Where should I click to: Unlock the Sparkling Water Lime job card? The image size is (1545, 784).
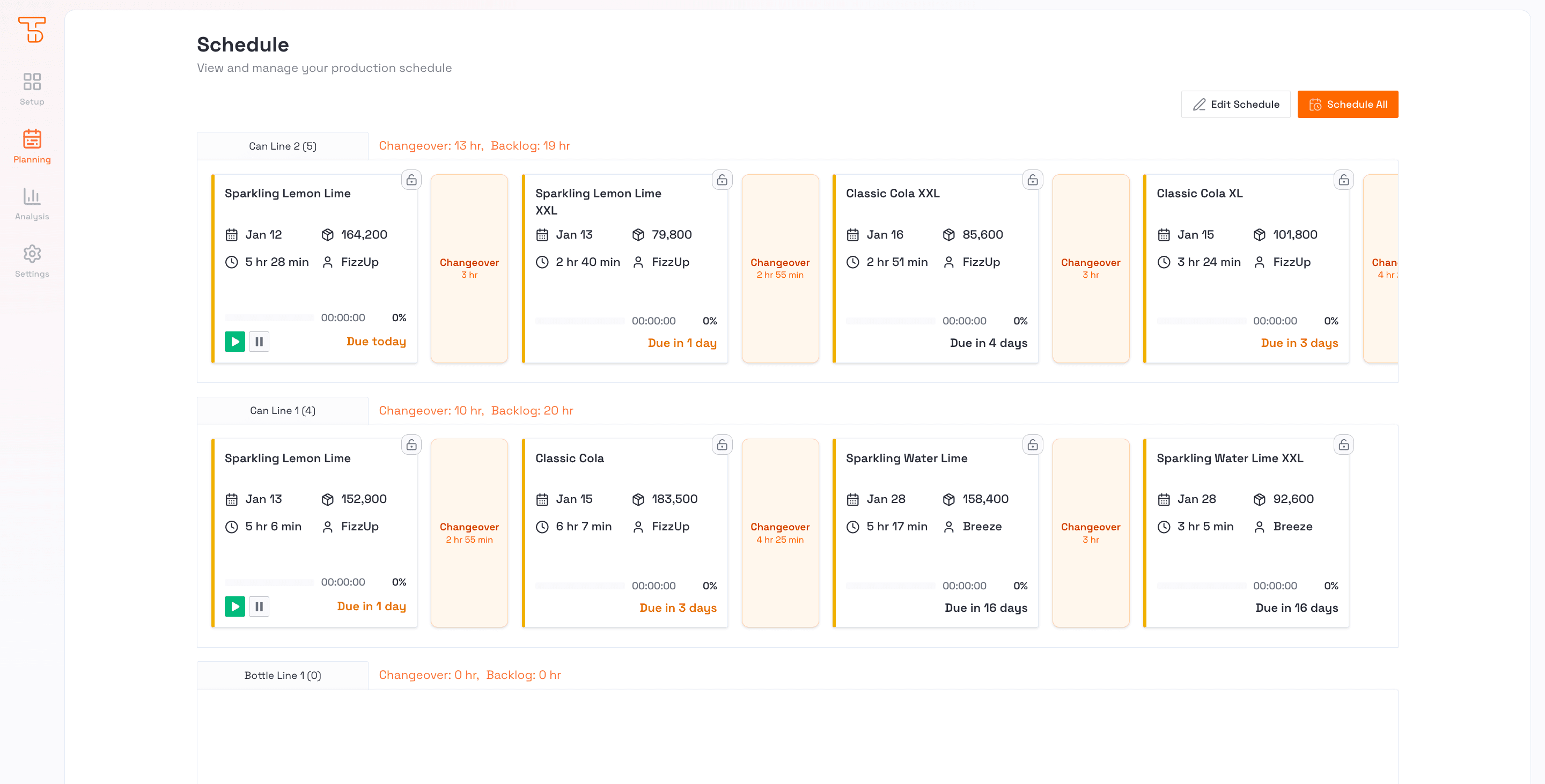pyautogui.click(x=1033, y=445)
